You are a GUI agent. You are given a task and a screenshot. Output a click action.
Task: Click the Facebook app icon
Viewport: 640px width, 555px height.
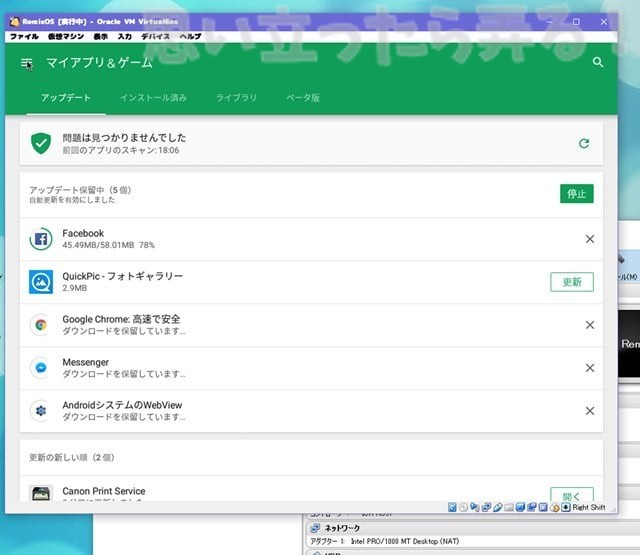coord(41,239)
